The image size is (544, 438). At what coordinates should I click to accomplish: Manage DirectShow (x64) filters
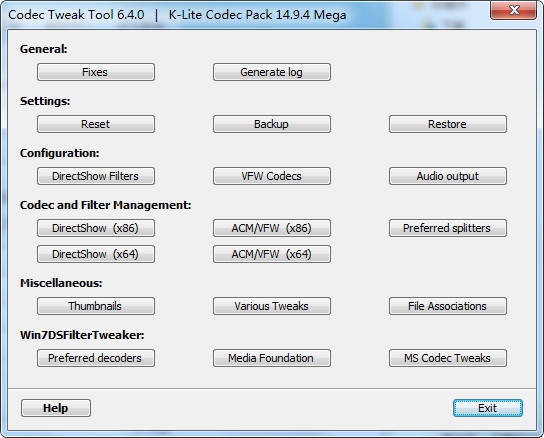coord(96,254)
